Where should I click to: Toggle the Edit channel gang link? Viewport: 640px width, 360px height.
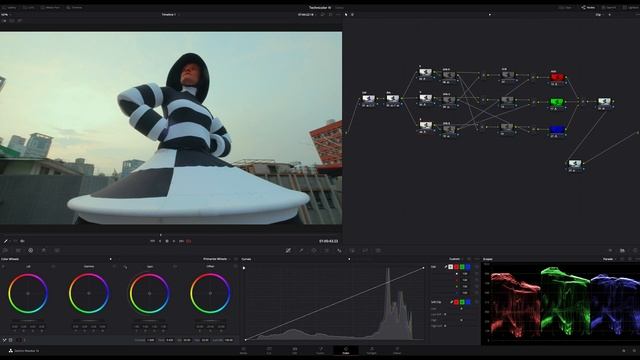click(x=445, y=267)
